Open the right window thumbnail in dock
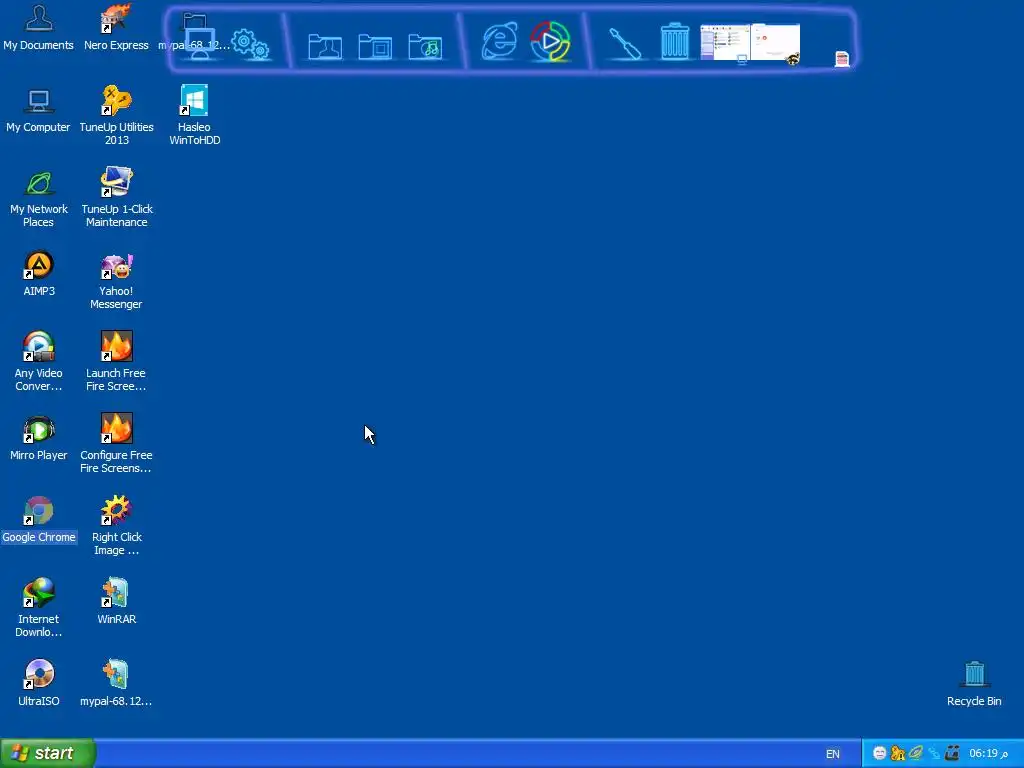This screenshot has height=768, width=1024. tap(775, 43)
